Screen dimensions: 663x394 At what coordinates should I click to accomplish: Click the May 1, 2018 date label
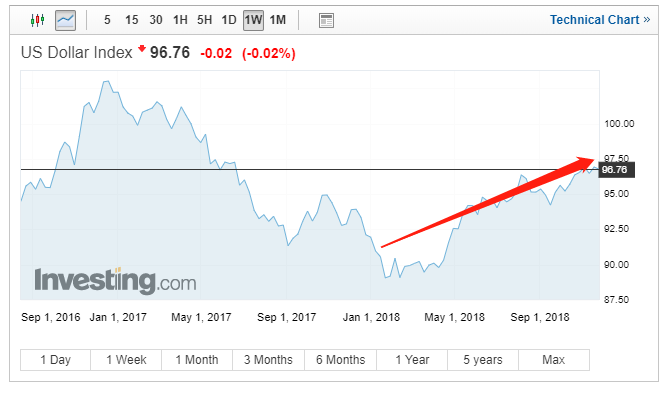pos(455,317)
